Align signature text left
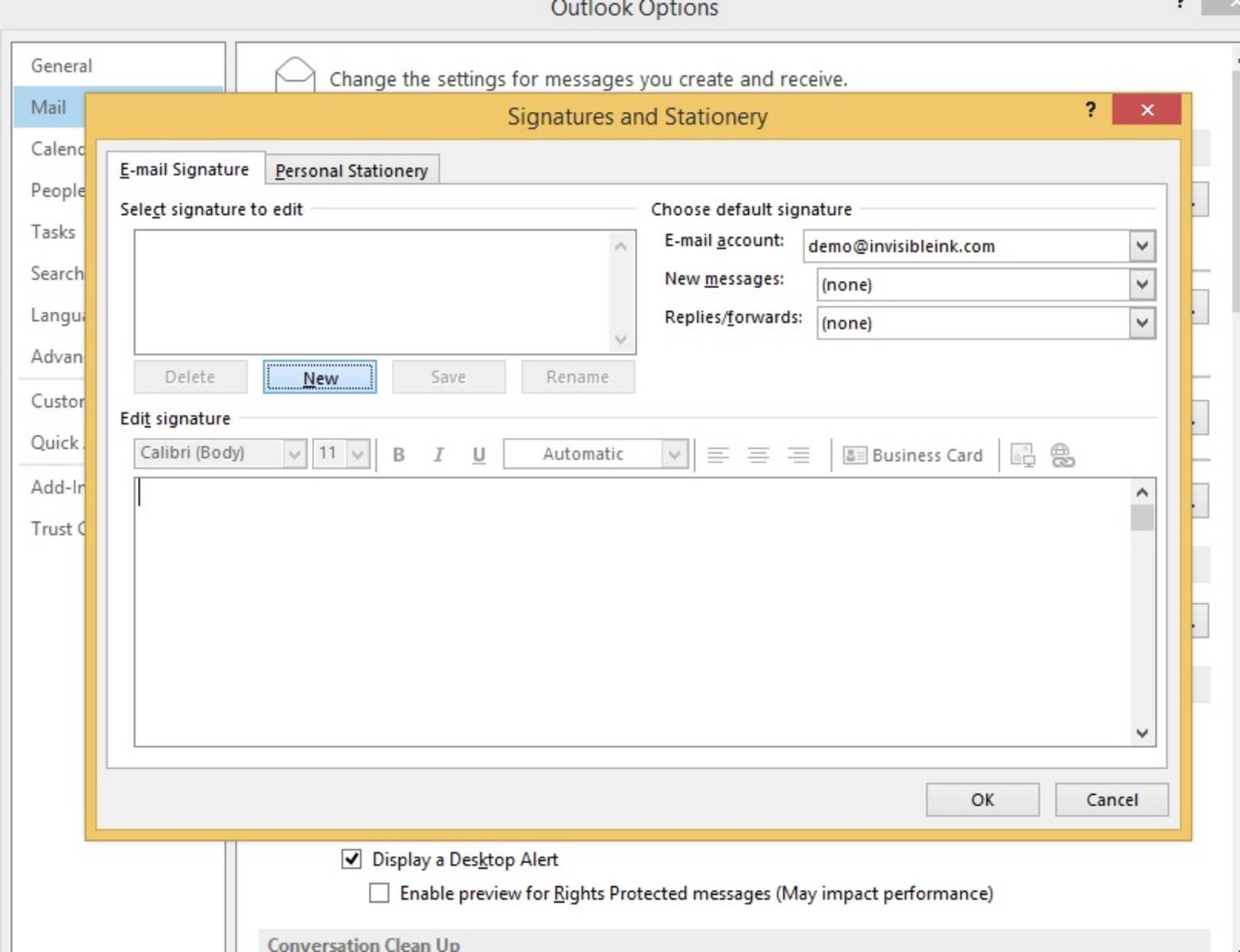This screenshot has width=1240, height=952. pyautogui.click(x=718, y=455)
